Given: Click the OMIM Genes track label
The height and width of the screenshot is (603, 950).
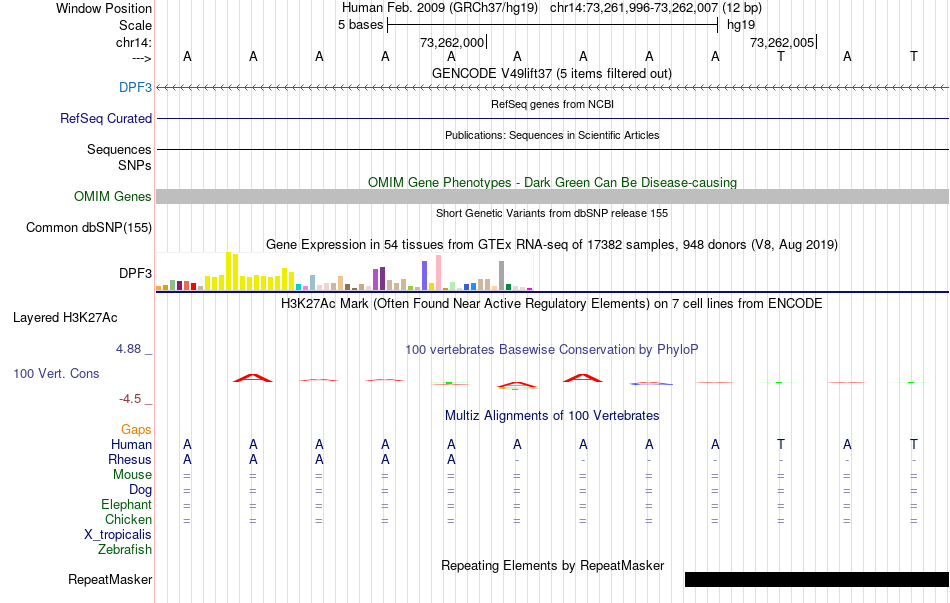Looking at the screenshot, I should tap(113, 196).
